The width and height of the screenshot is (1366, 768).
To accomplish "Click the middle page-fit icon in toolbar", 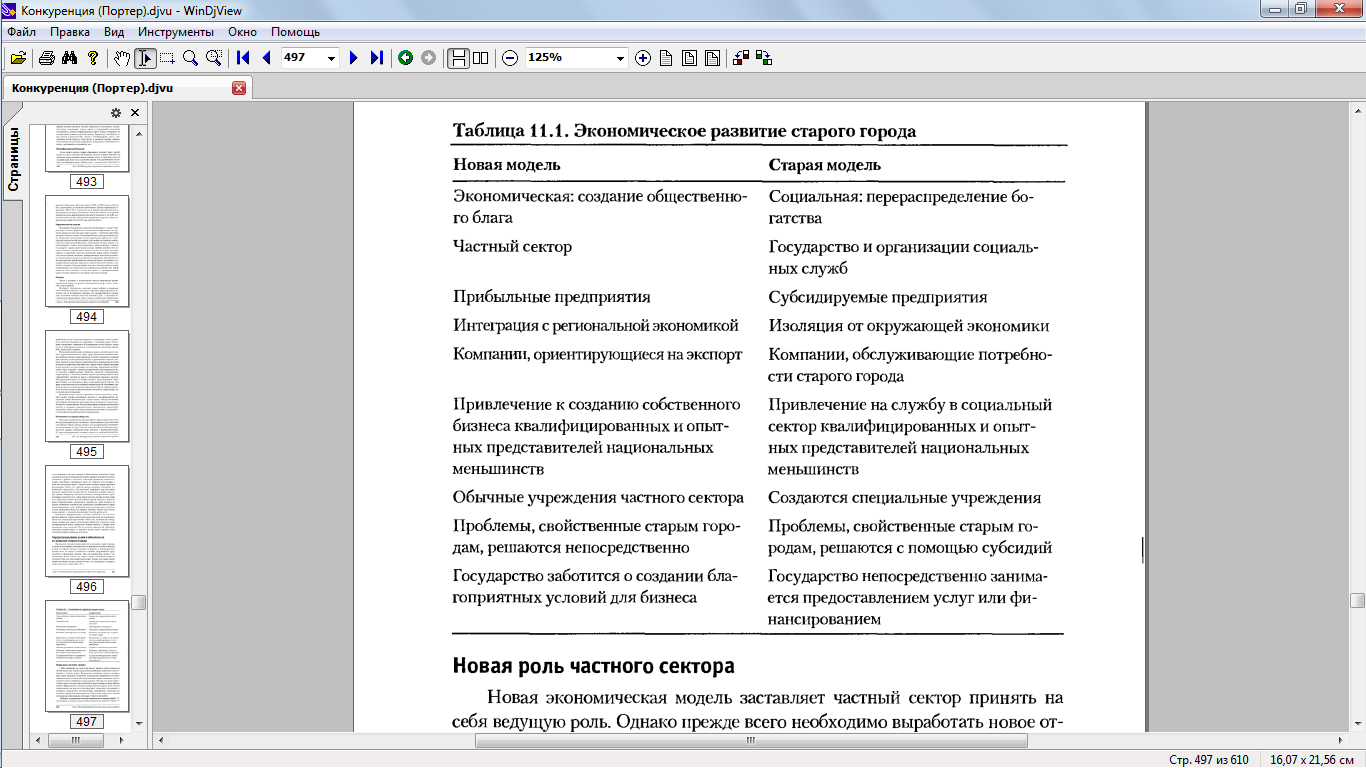I will [689, 58].
